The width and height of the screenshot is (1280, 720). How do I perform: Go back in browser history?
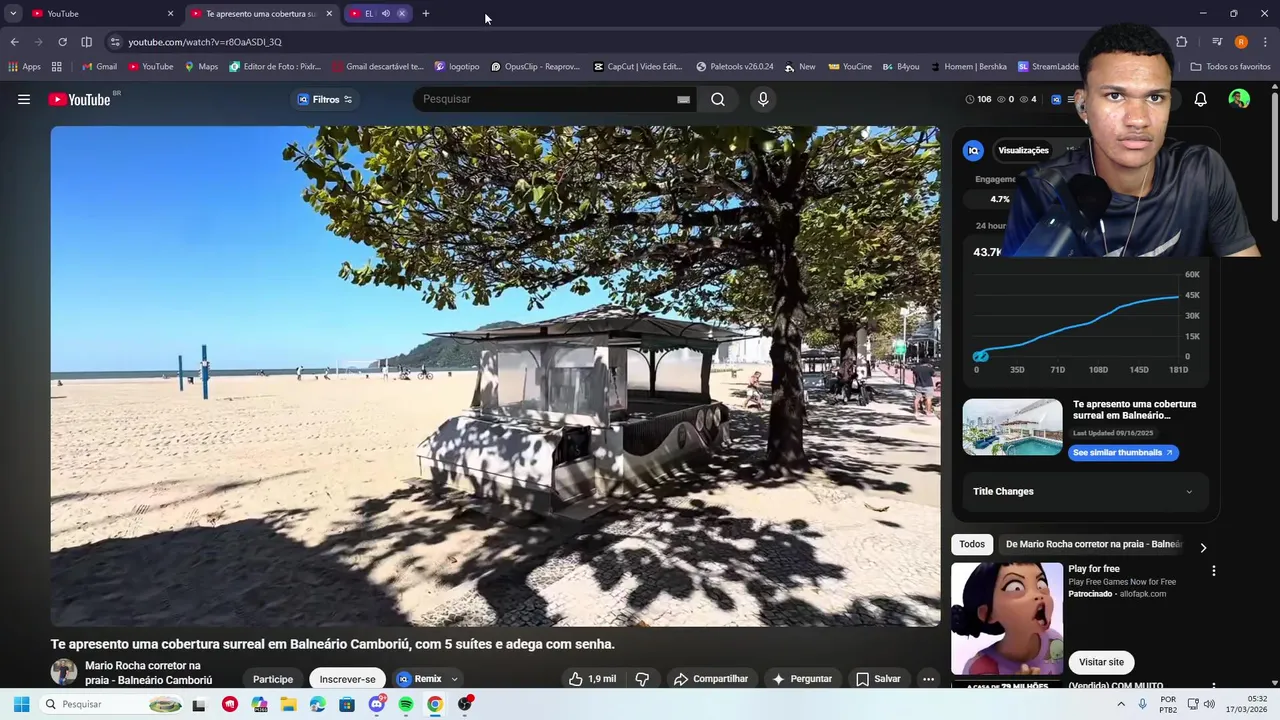coord(14,42)
